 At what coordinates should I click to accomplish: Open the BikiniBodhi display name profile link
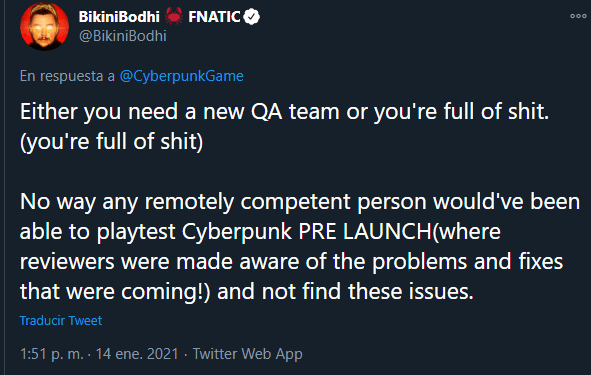coord(119,17)
